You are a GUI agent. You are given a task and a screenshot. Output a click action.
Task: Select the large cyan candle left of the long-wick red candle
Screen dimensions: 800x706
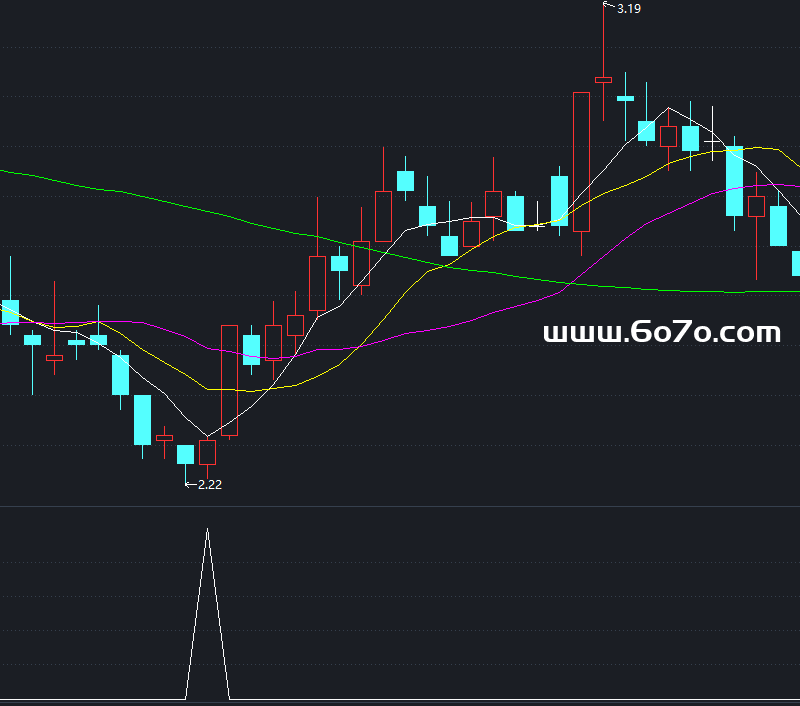coord(734,181)
